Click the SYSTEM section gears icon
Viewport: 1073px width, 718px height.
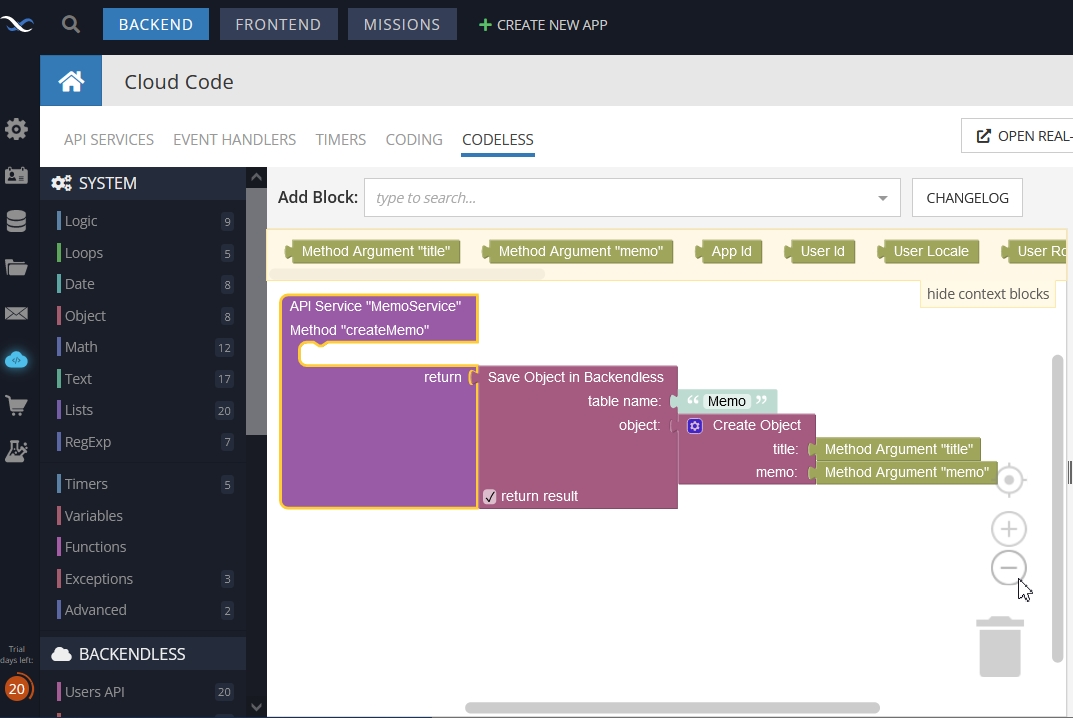(x=62, y=183)
